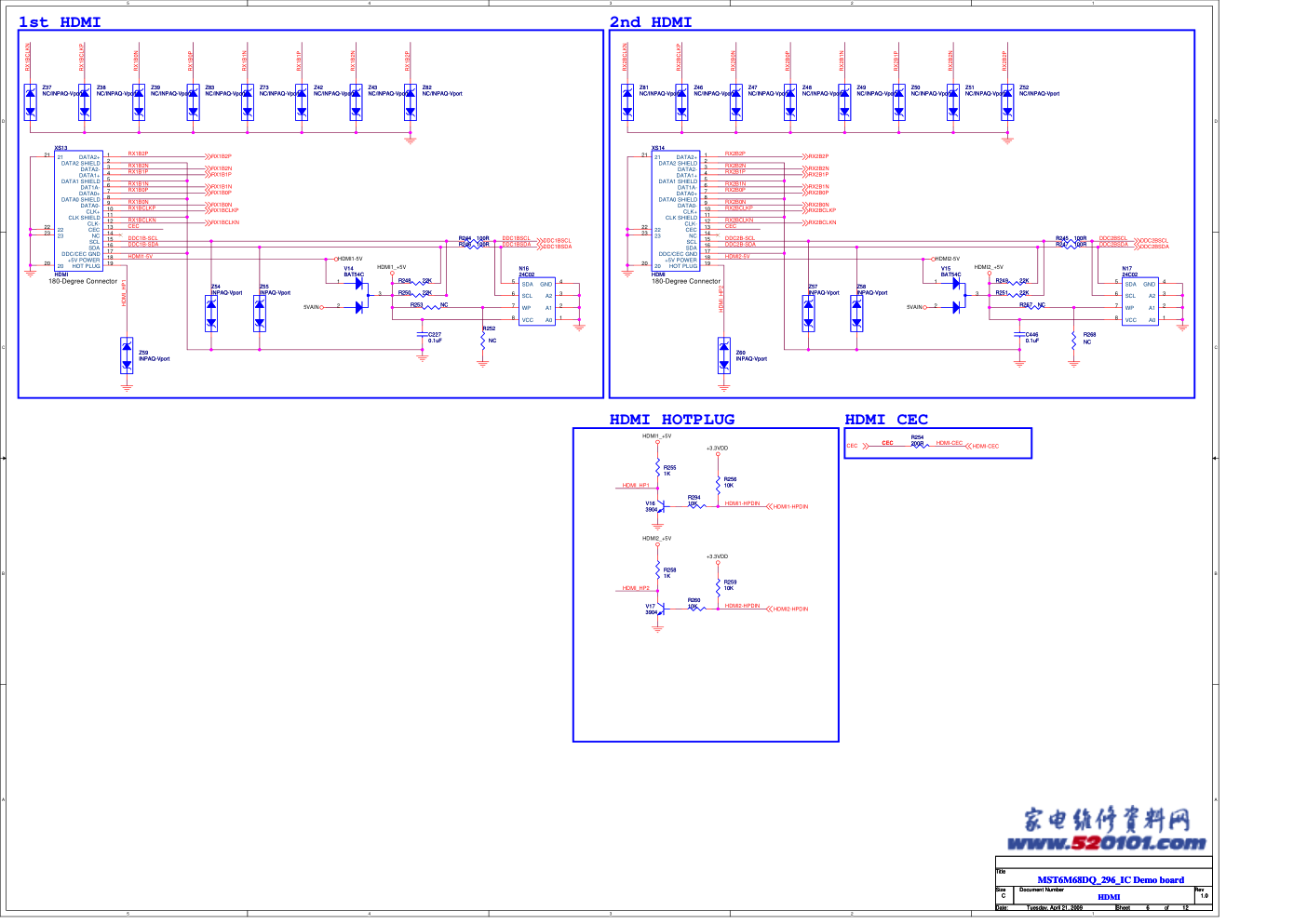Click the 5VAIN input near V15
This screenshot has width=1307, height=924.
916,307
